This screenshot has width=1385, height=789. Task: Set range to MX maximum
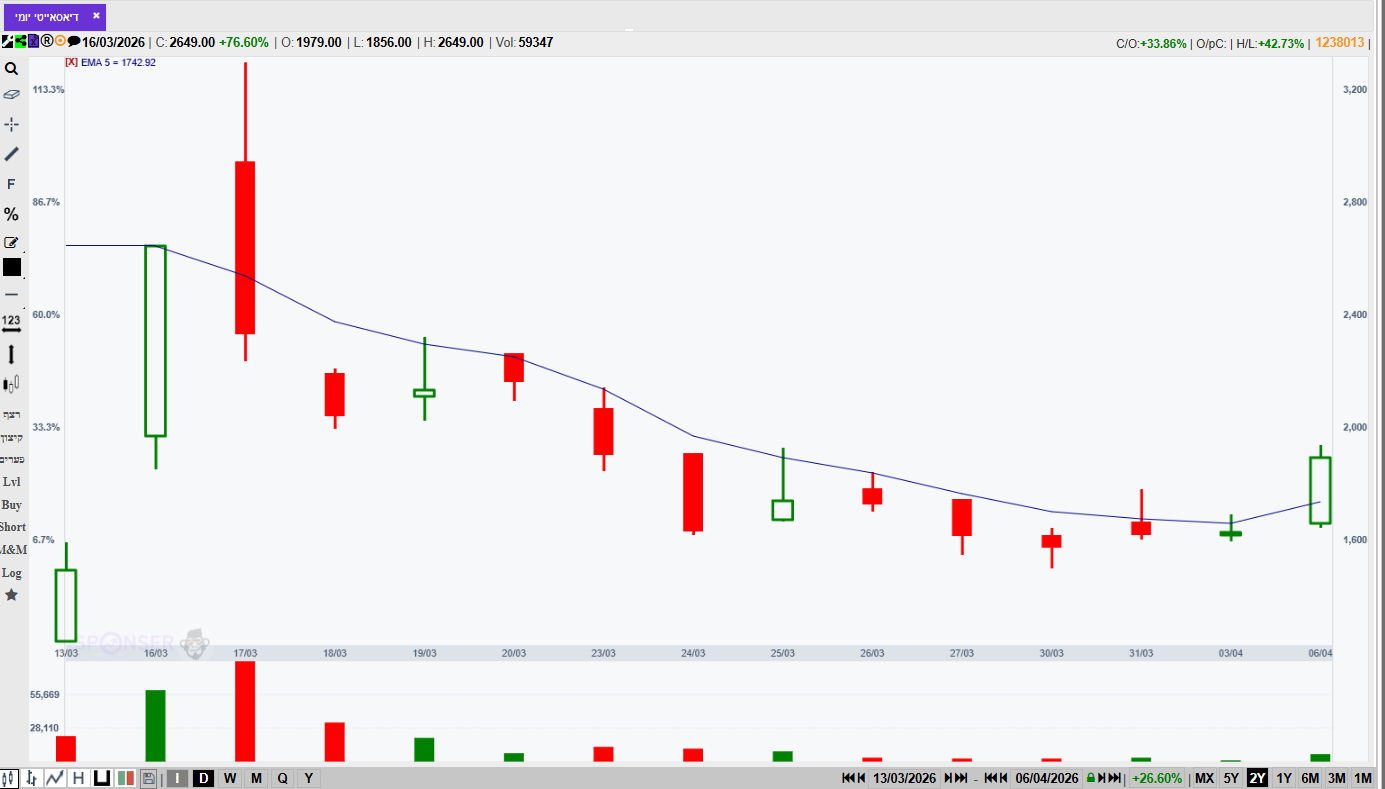[x=1204, y=778]
